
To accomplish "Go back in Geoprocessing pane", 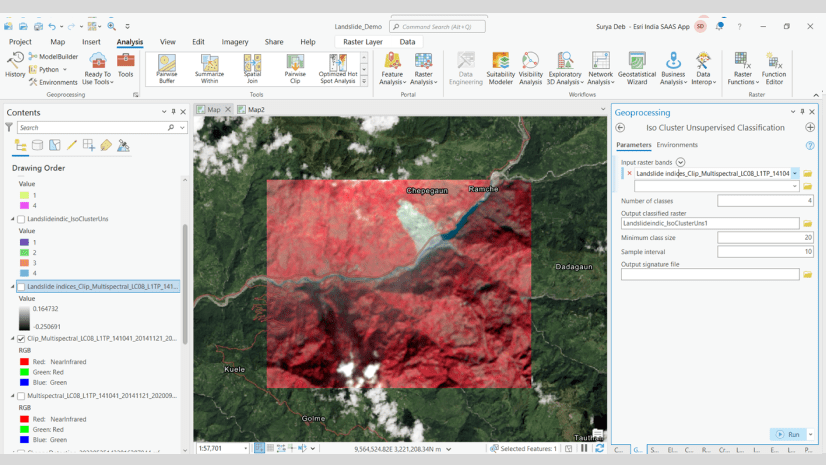I will pyautogui.click(x=620, y=127).
